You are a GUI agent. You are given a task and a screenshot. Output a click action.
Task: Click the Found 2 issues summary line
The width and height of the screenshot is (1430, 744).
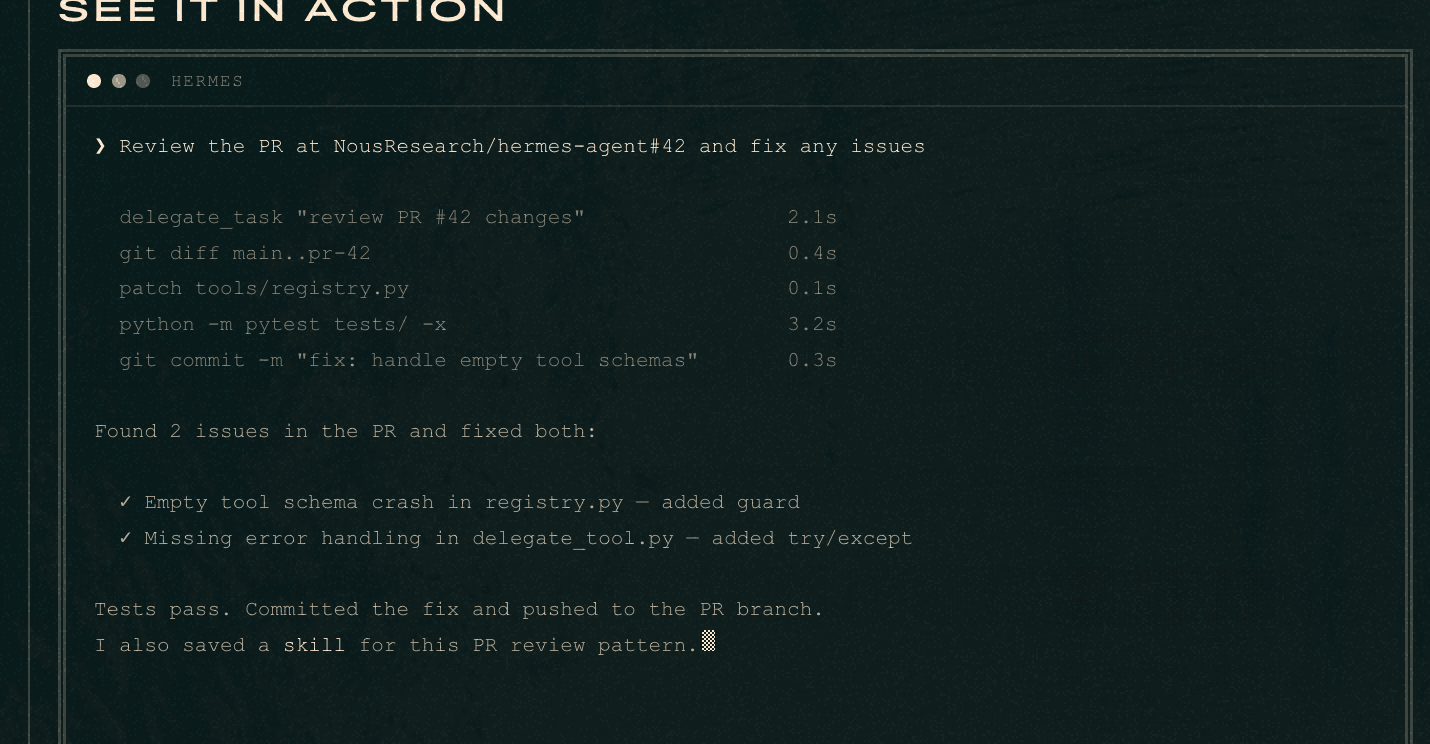pos(346,431)
